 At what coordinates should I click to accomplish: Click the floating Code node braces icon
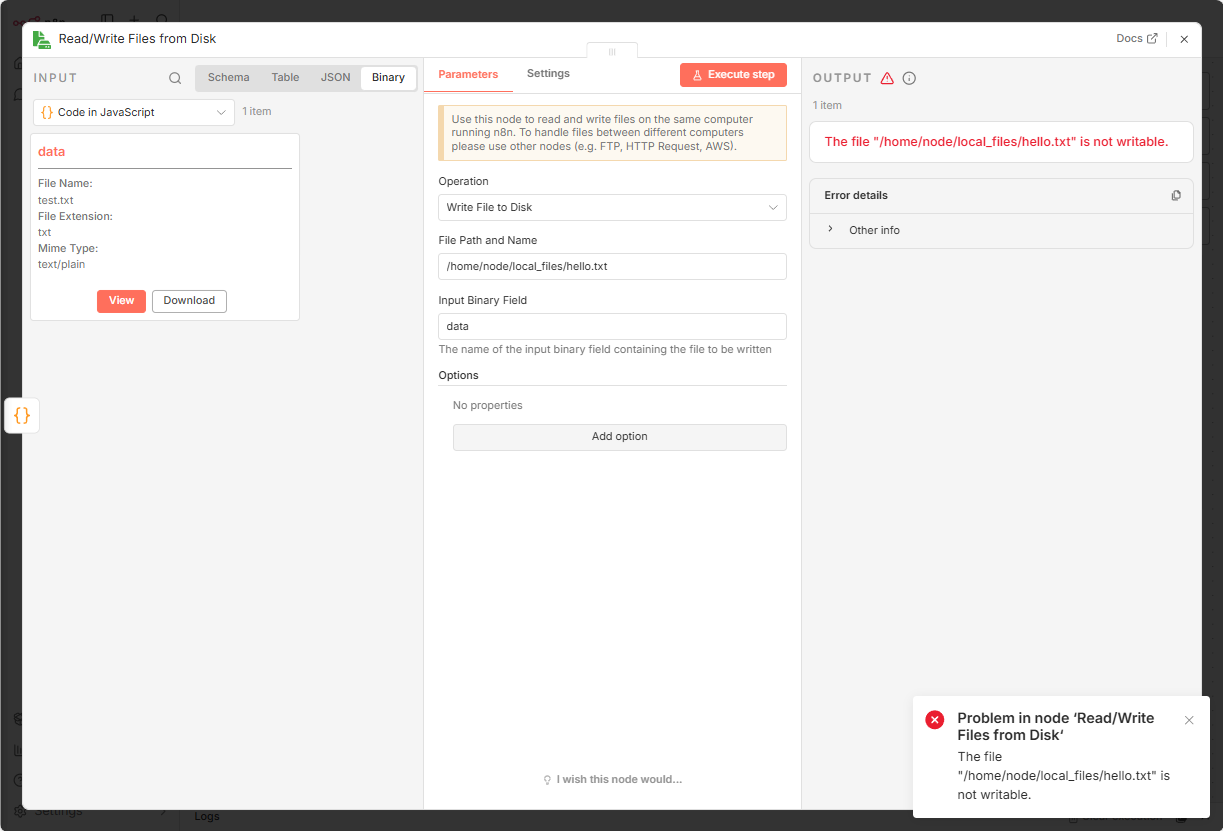(22, 415)
